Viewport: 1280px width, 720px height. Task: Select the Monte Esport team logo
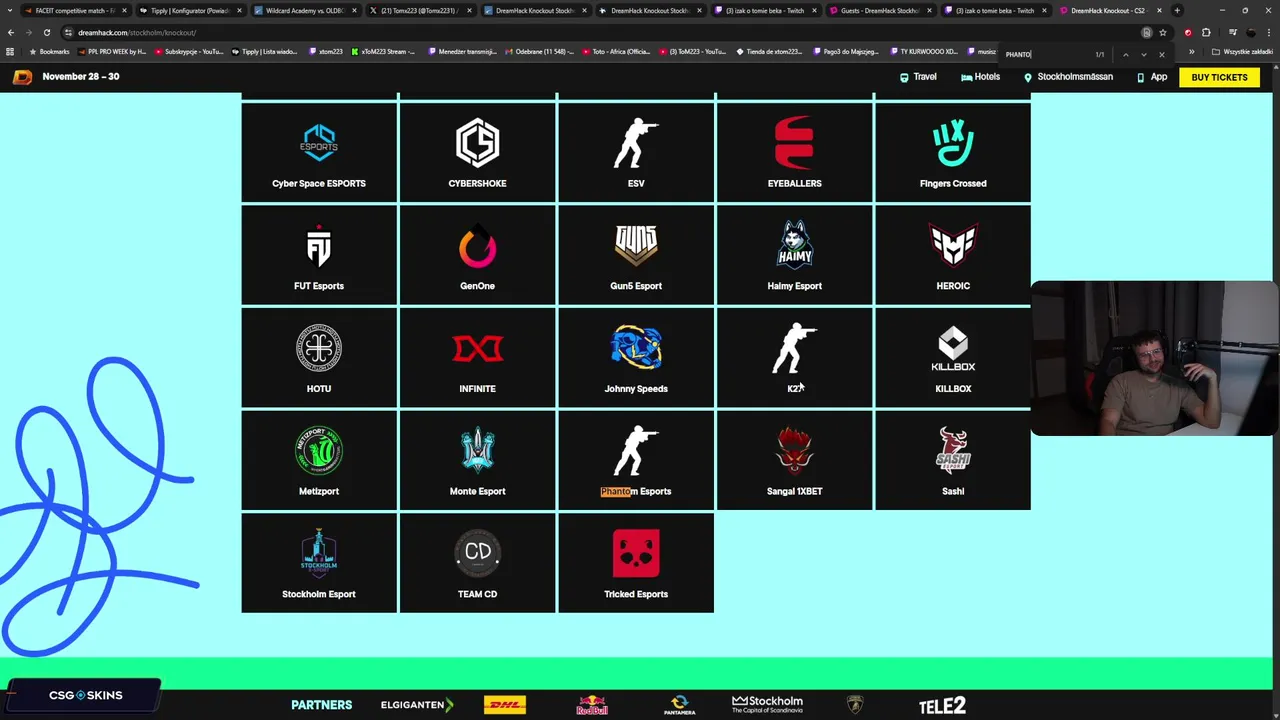pyautogui.click(x=477, y=451)
